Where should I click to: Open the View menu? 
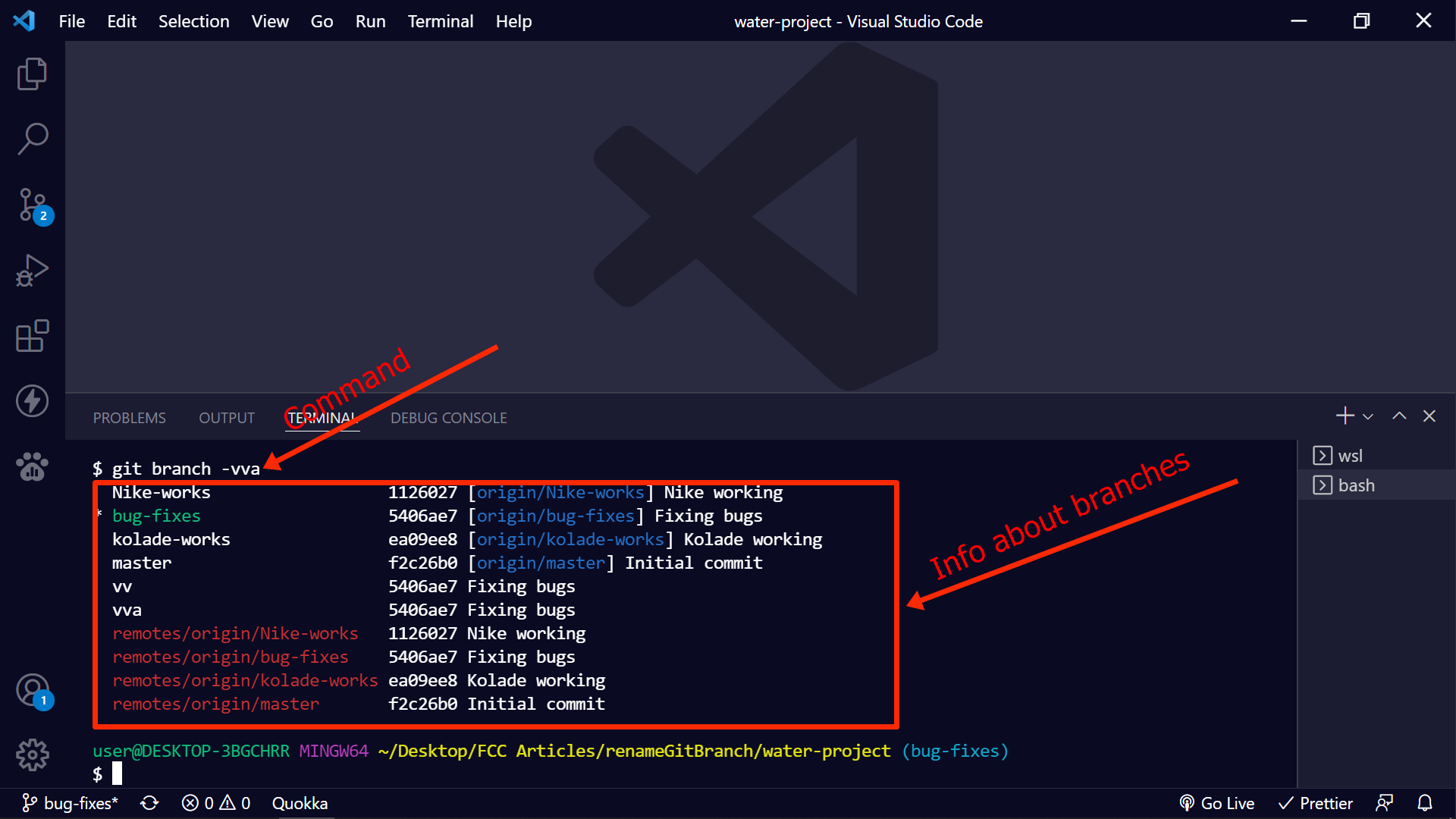pos(270,21)
